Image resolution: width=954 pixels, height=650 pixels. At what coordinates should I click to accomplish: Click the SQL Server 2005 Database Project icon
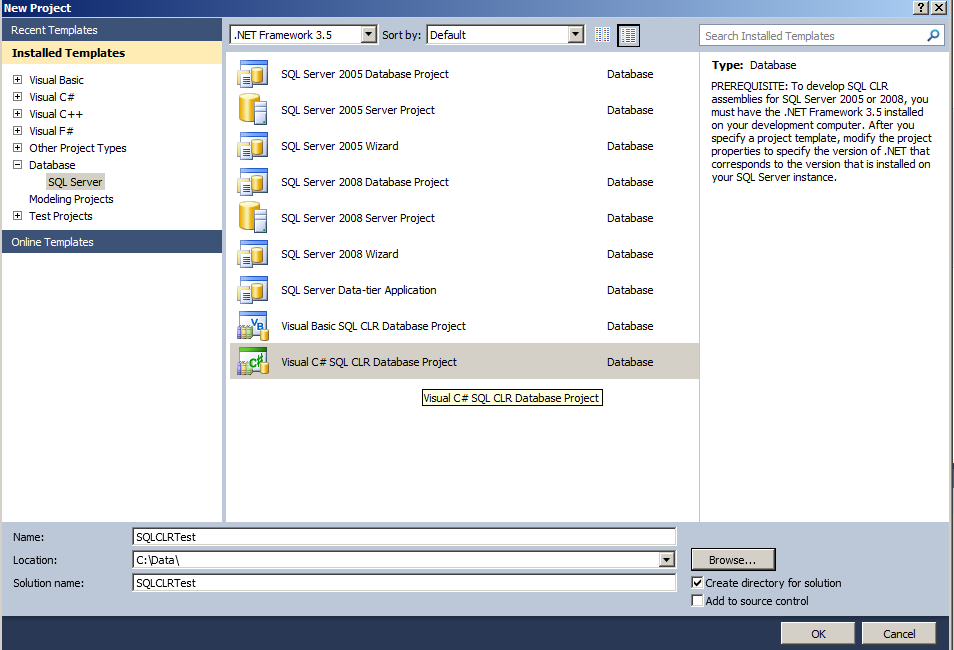pyautogui.click(x=252, y=74)
